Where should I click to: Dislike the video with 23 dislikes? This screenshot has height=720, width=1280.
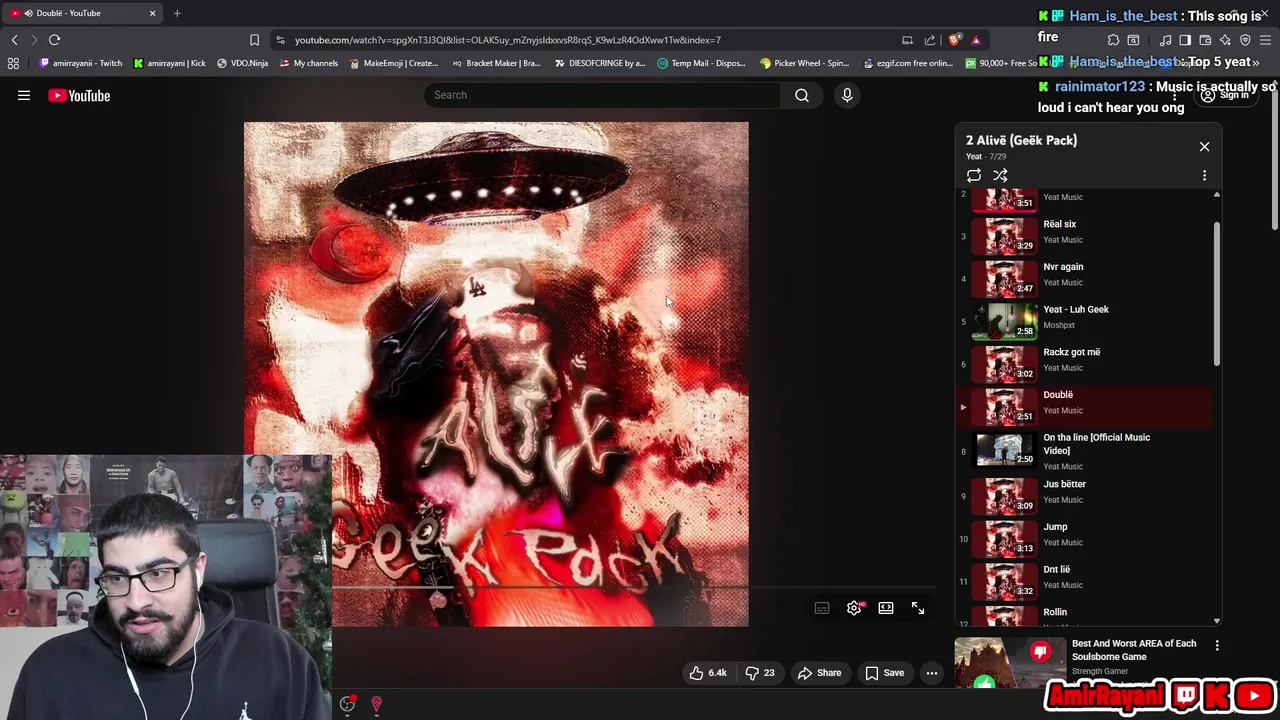761,673
